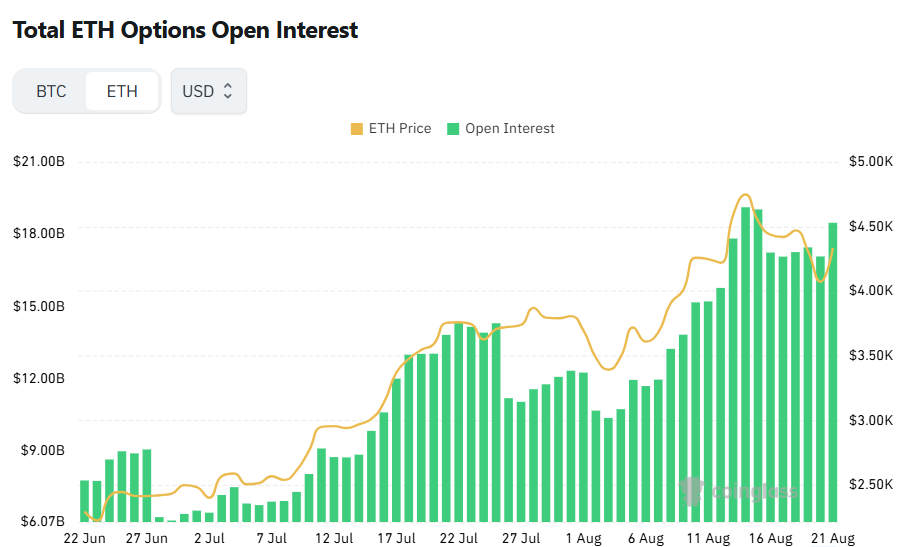This screenshot has height=547, width=906.
Task: Click the 1 Aug date label
Action: pos(584,538)
